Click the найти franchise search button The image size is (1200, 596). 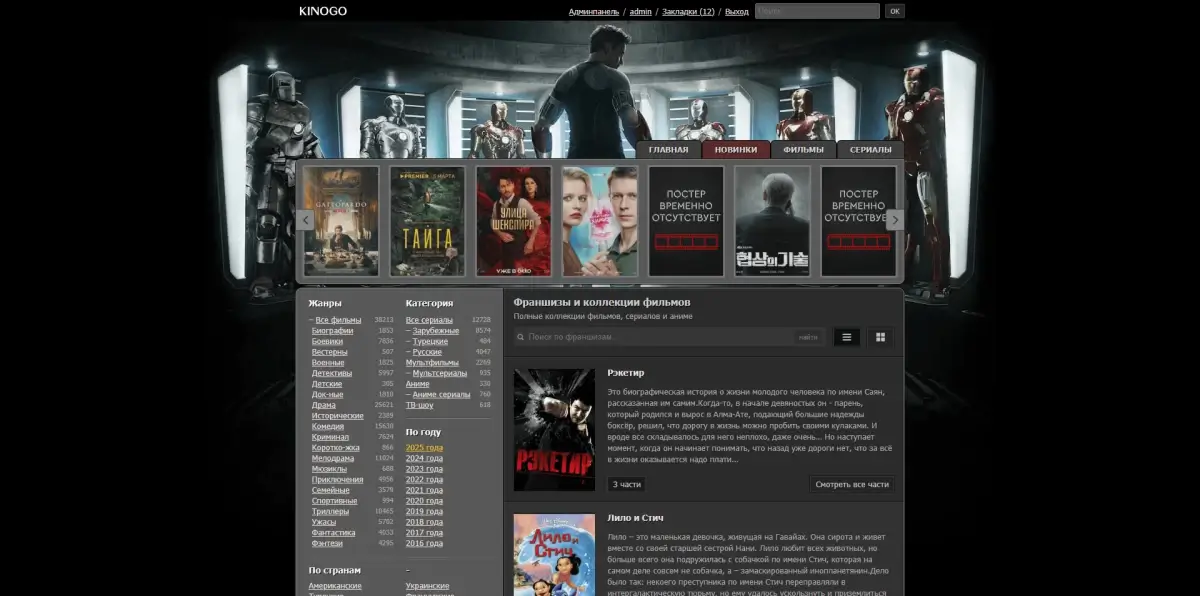click(808, 337)
